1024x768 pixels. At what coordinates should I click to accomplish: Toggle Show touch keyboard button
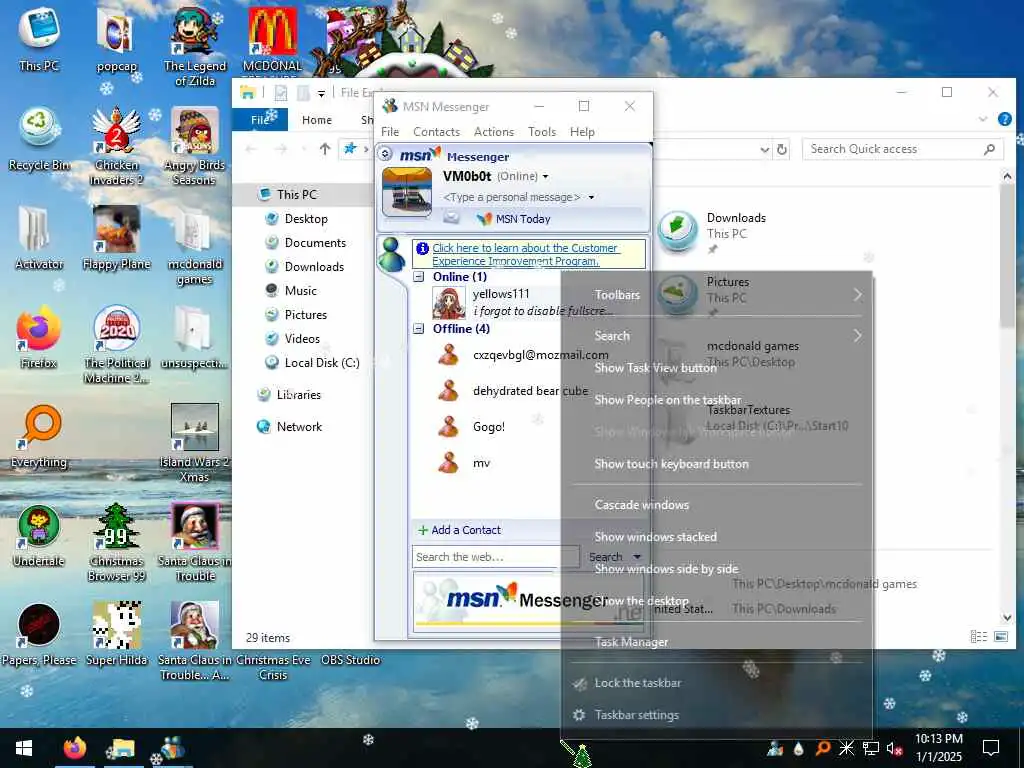click(x=716, y=464)
